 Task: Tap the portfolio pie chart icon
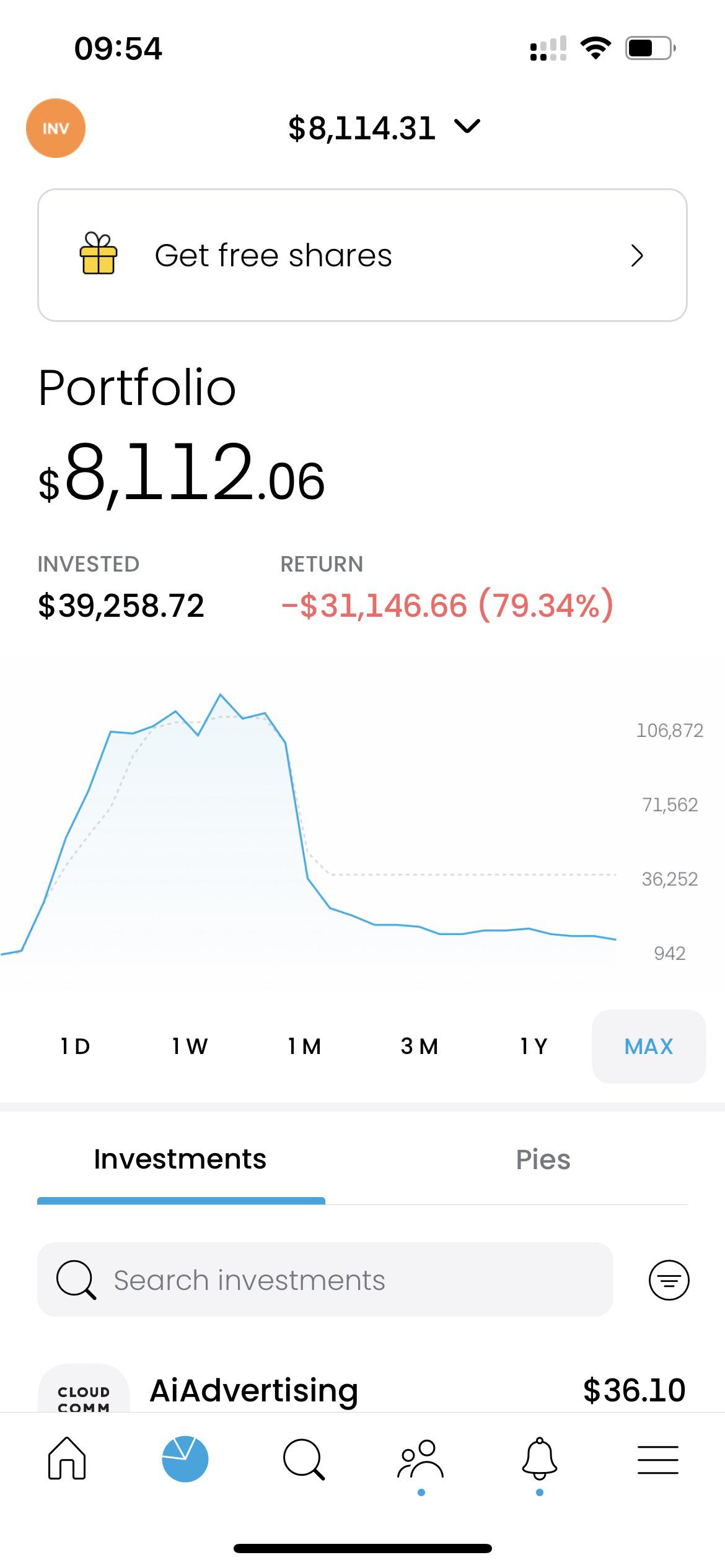click(x=185, y=1458)
